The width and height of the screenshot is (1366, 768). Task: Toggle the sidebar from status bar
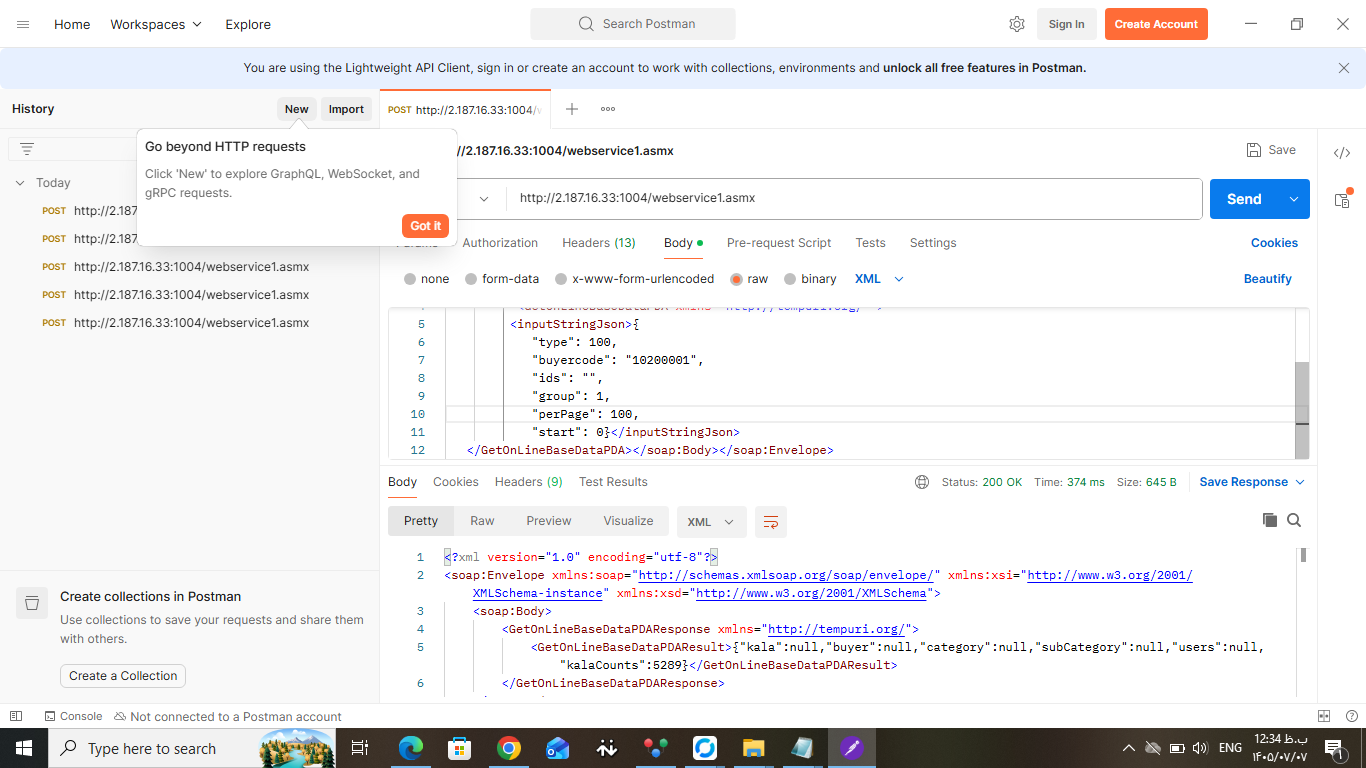tap(16, 716)
